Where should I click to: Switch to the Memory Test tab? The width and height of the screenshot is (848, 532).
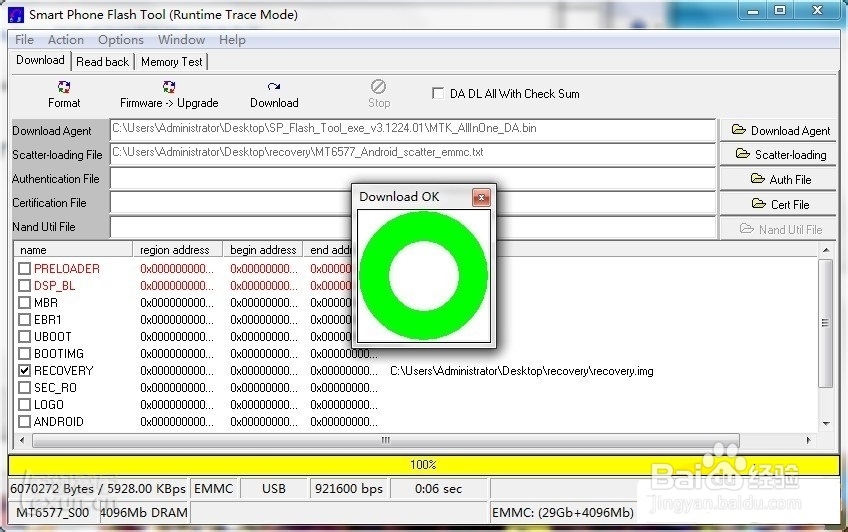click(x=171, y=62)
